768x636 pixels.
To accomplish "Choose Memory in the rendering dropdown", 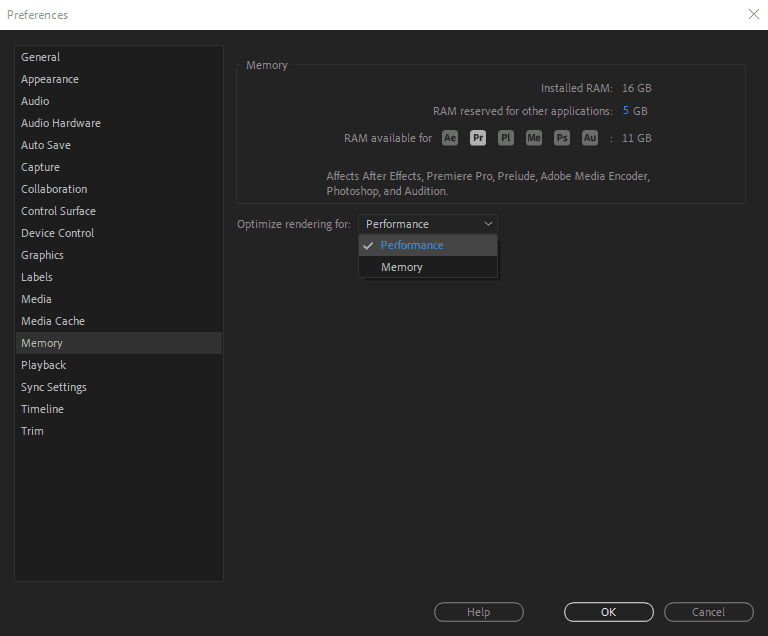I will point(402,267).
